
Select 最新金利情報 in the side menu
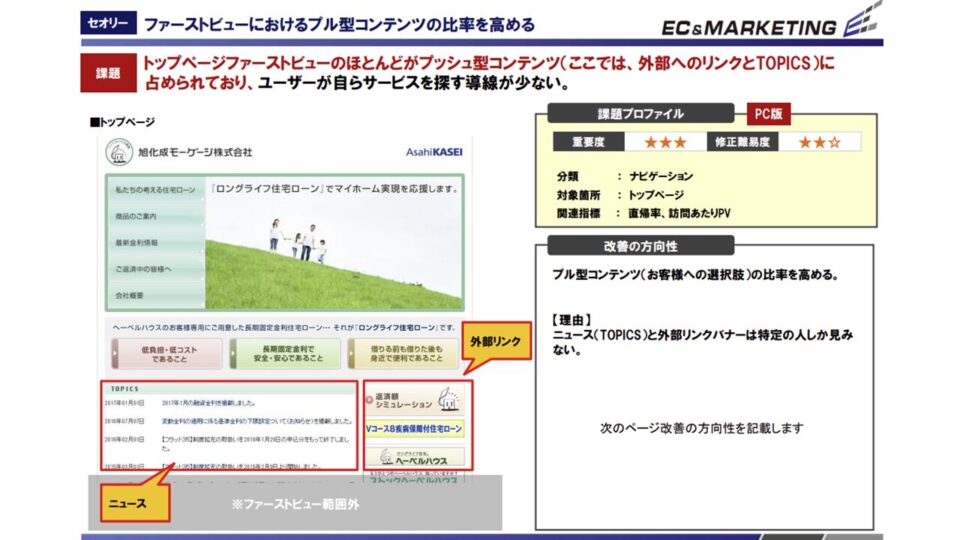click(156, 242)
